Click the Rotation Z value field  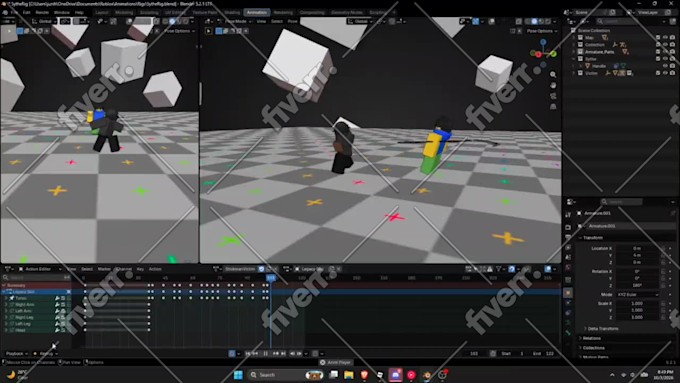638,285
